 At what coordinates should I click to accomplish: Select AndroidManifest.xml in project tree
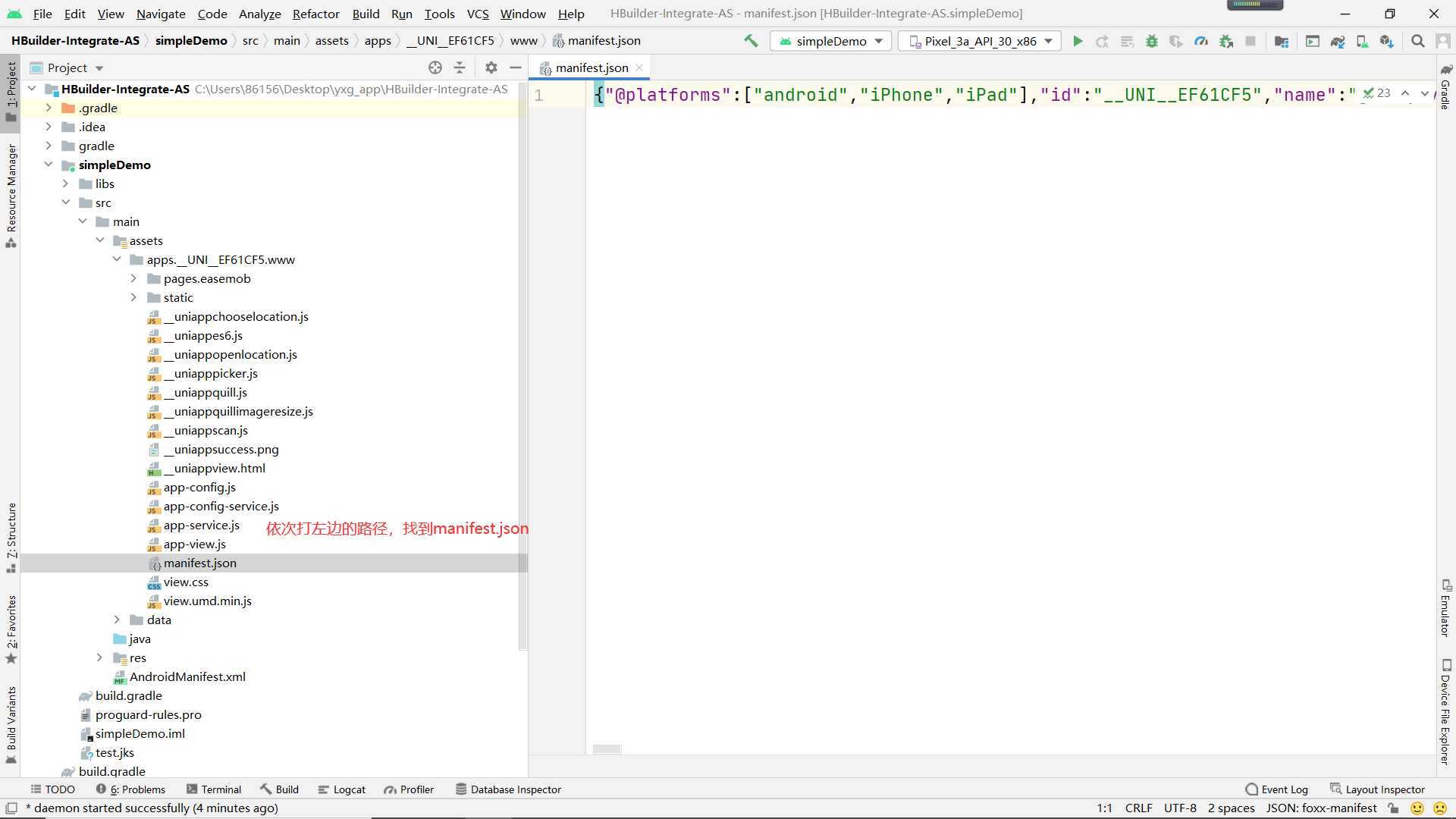[x=187, y=676]
